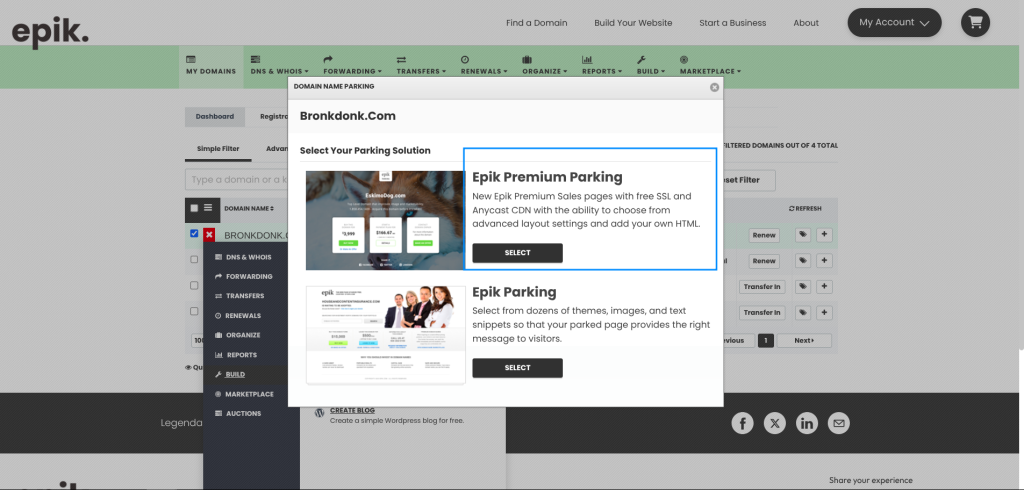
Task: Expand Reports in the top navigation
Action: coord(602,65)
